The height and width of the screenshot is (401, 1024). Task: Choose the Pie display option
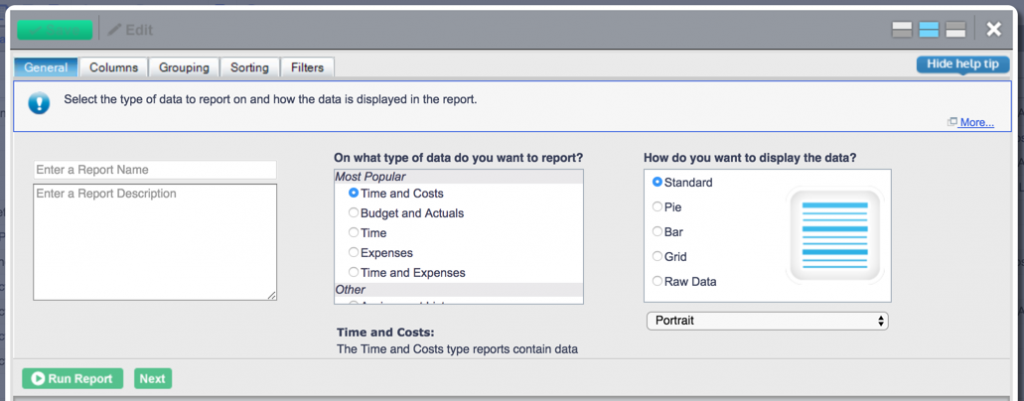point(658,207)
